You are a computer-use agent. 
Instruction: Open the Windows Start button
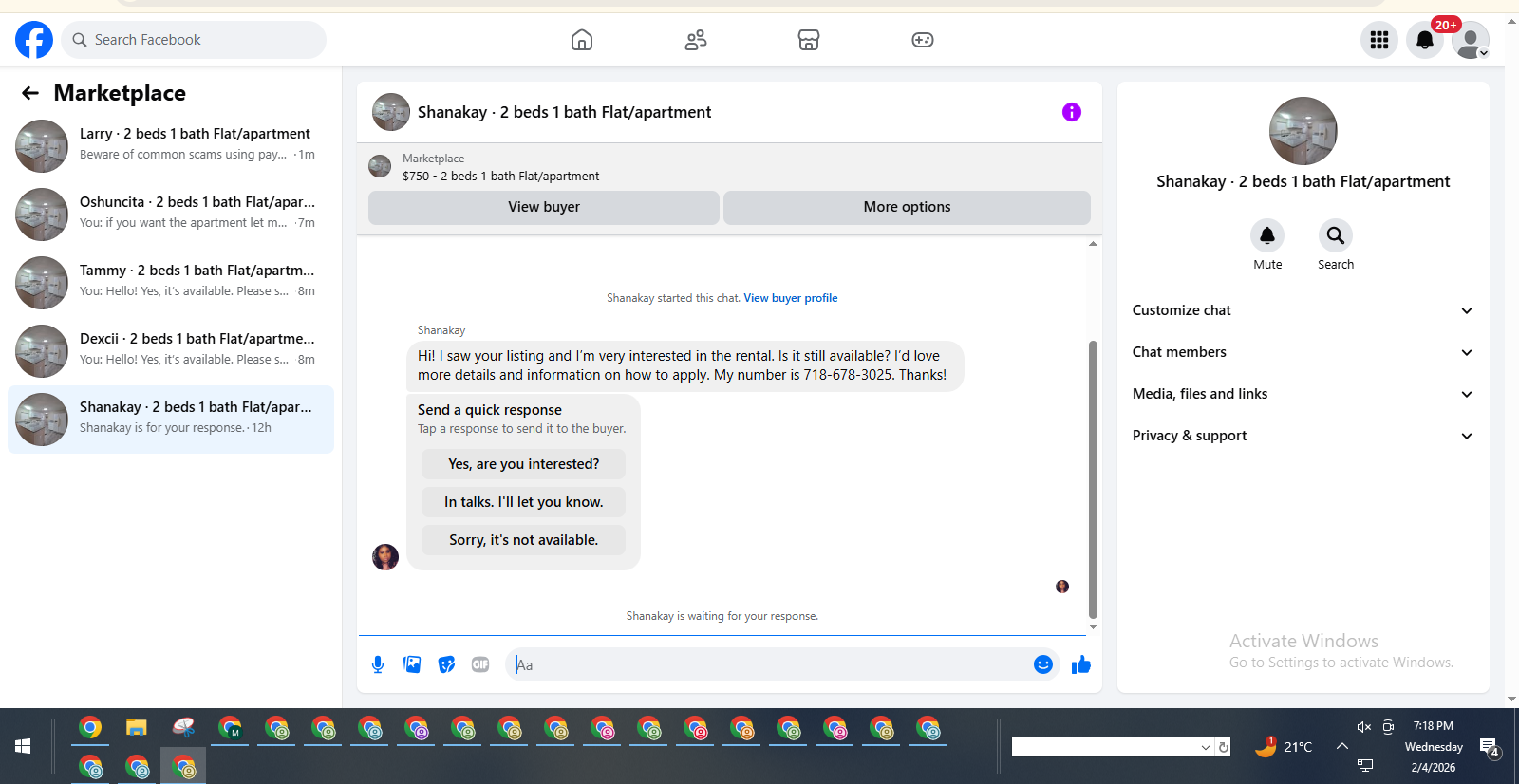[23, 747]
